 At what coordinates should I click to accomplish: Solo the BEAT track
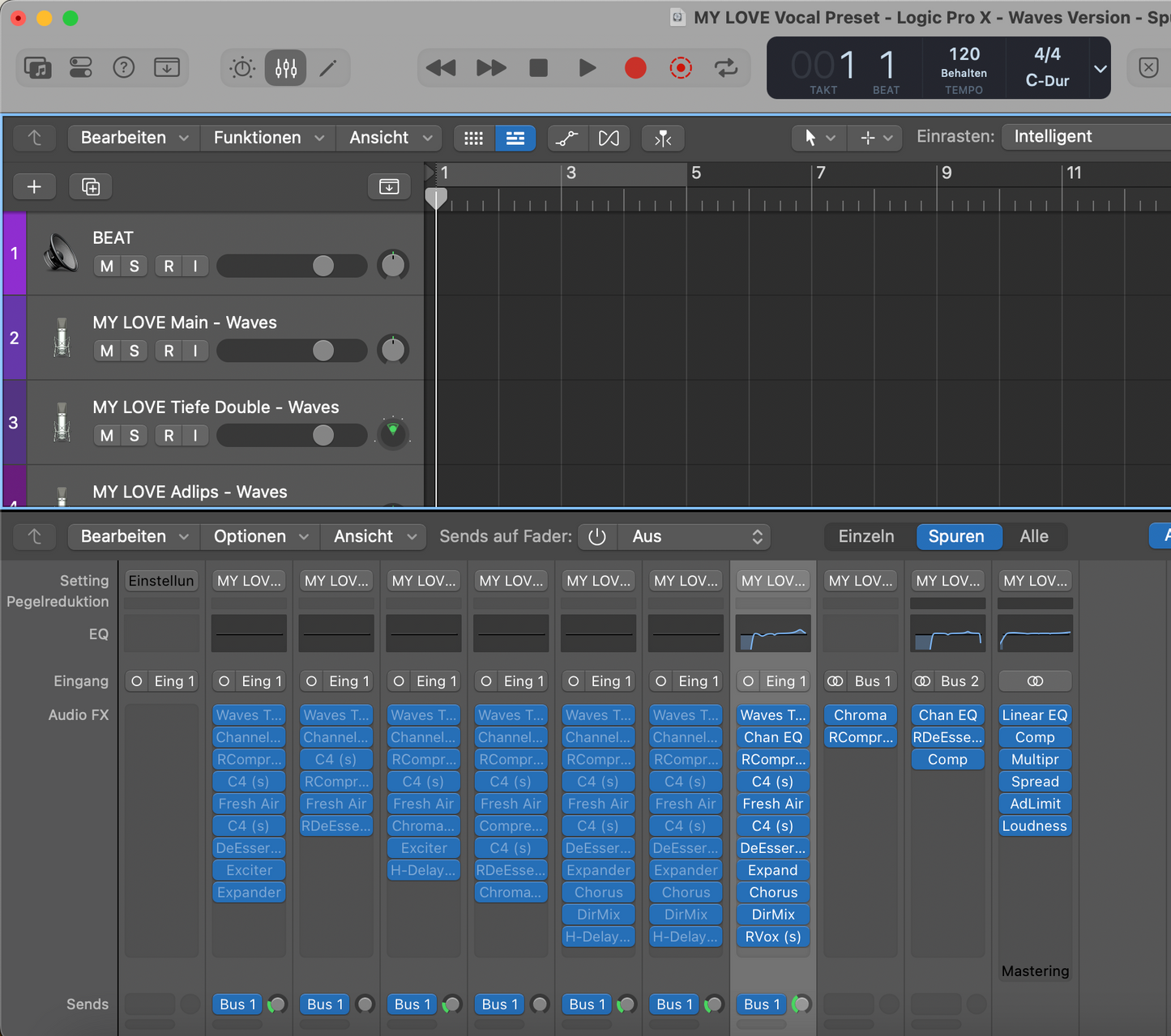click(x=135, y=266)
